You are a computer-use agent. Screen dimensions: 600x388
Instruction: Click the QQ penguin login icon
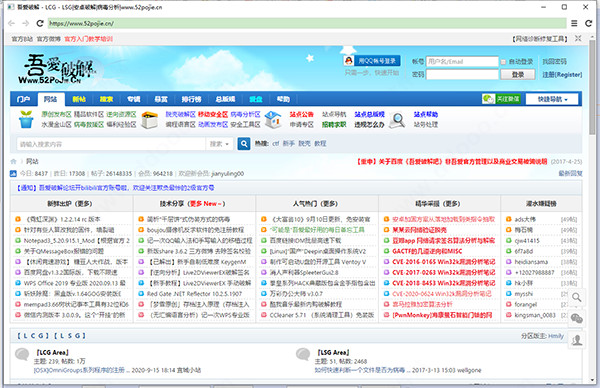[348, 60]
